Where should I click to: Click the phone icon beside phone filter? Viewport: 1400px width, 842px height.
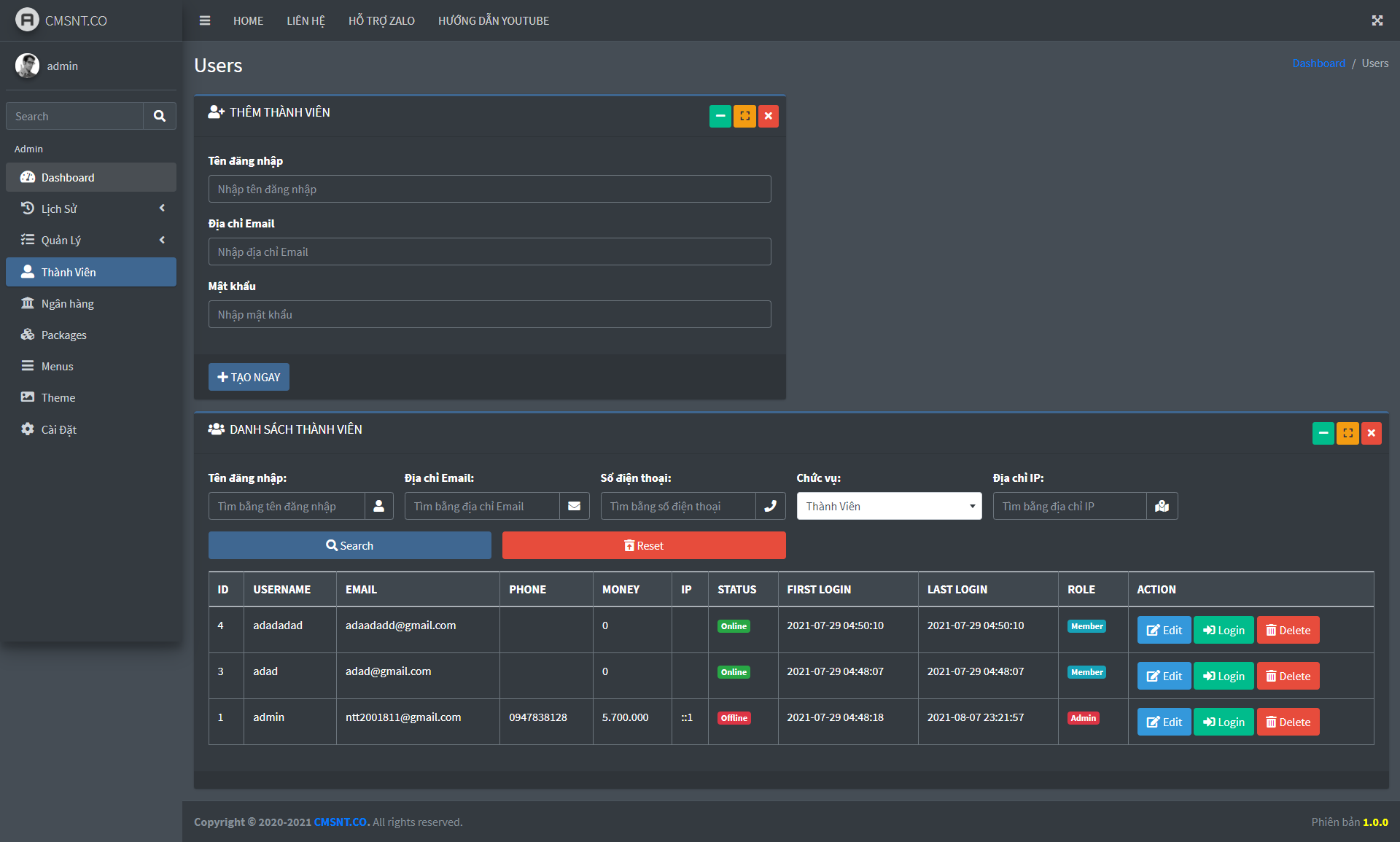[770, 506]
